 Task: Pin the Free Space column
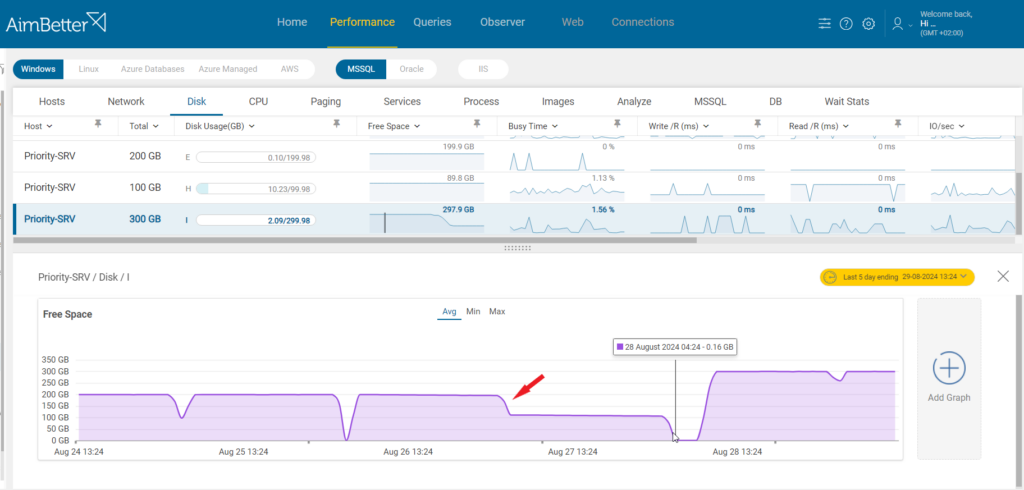(x=477, y=125)
